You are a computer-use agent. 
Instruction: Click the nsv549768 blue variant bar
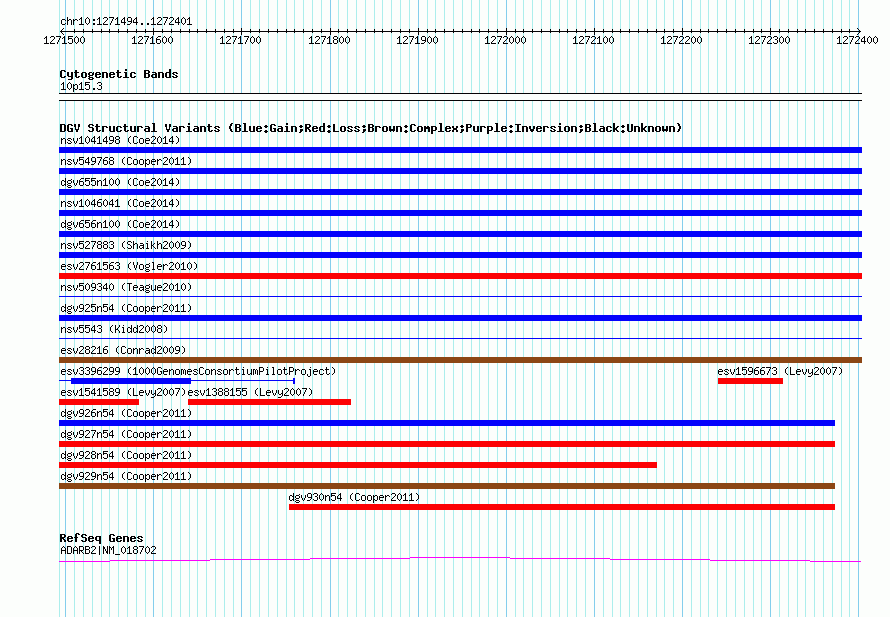(460, 171)
